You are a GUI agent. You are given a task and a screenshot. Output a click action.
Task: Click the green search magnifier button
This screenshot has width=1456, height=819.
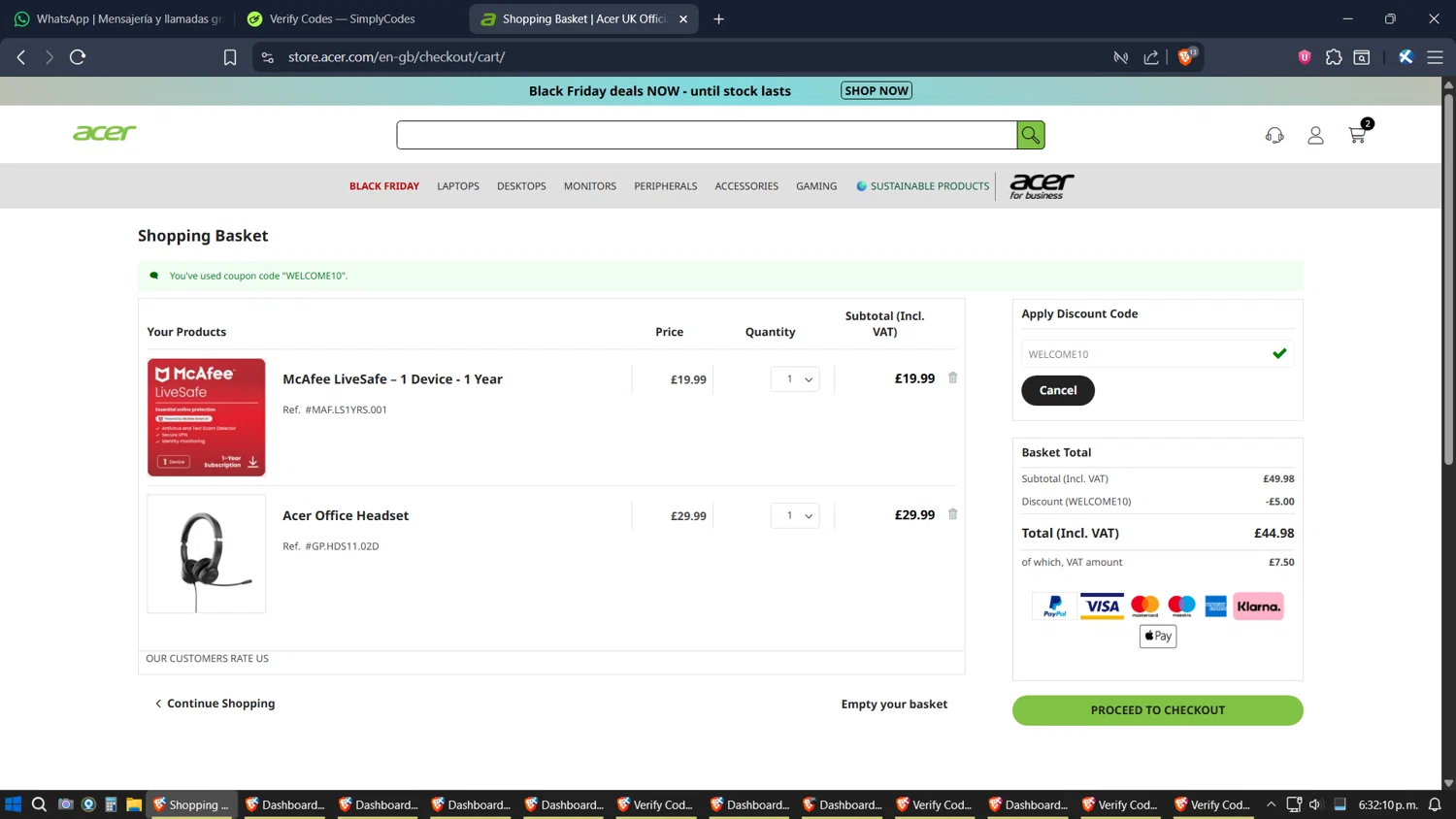click(1030, 135)
